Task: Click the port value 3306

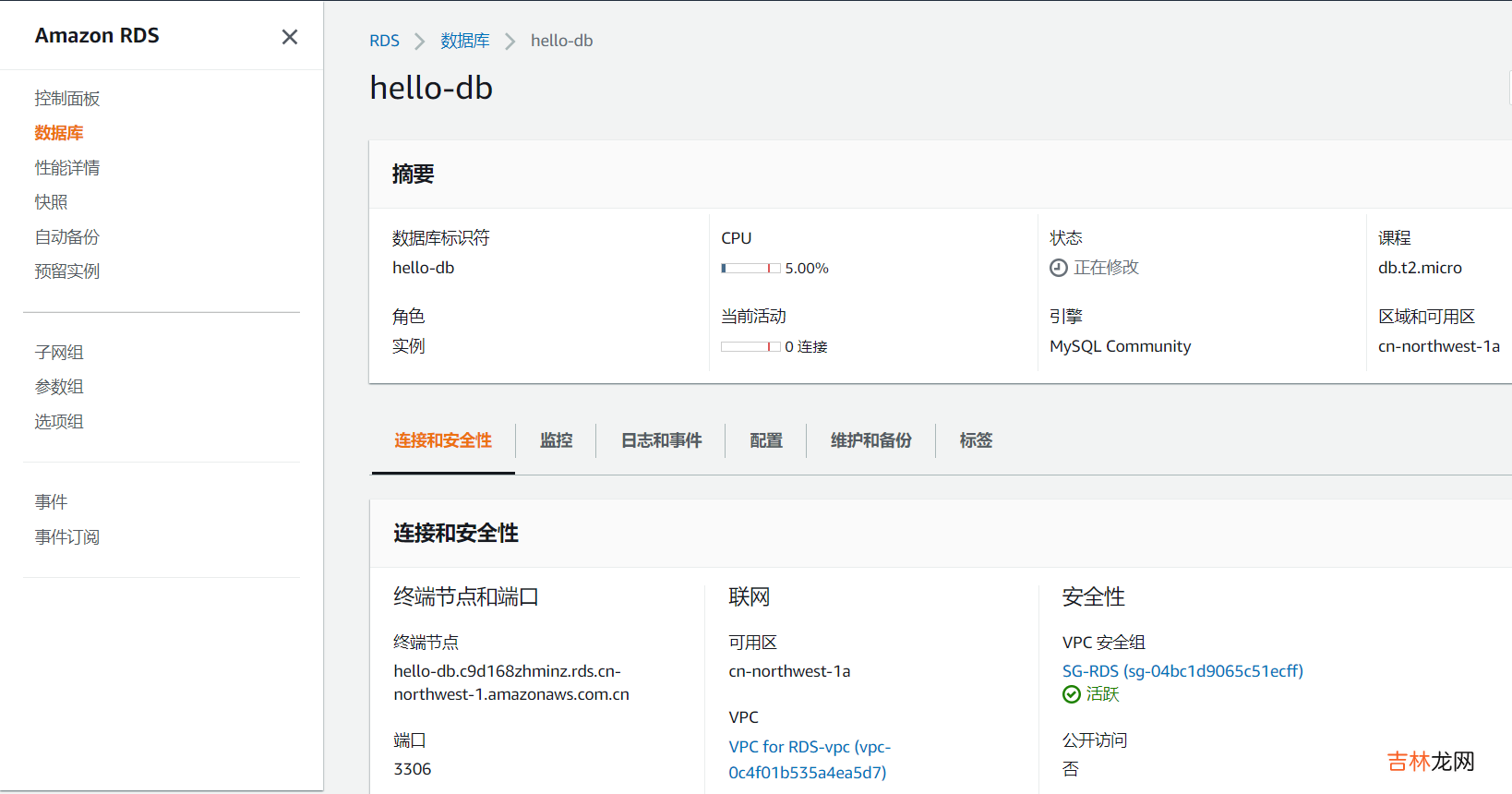Action: pos(413,769)
